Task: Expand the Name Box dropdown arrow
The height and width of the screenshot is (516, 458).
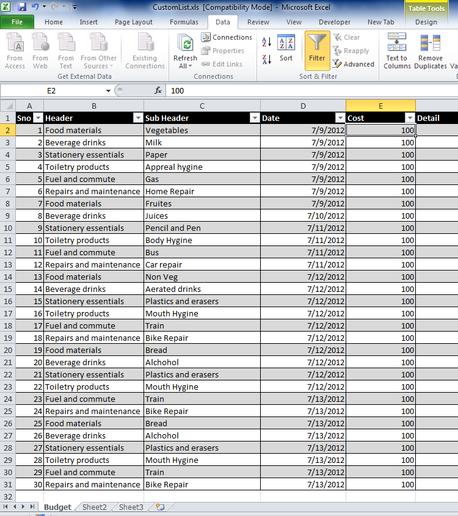Action: [x=108, y=91]
